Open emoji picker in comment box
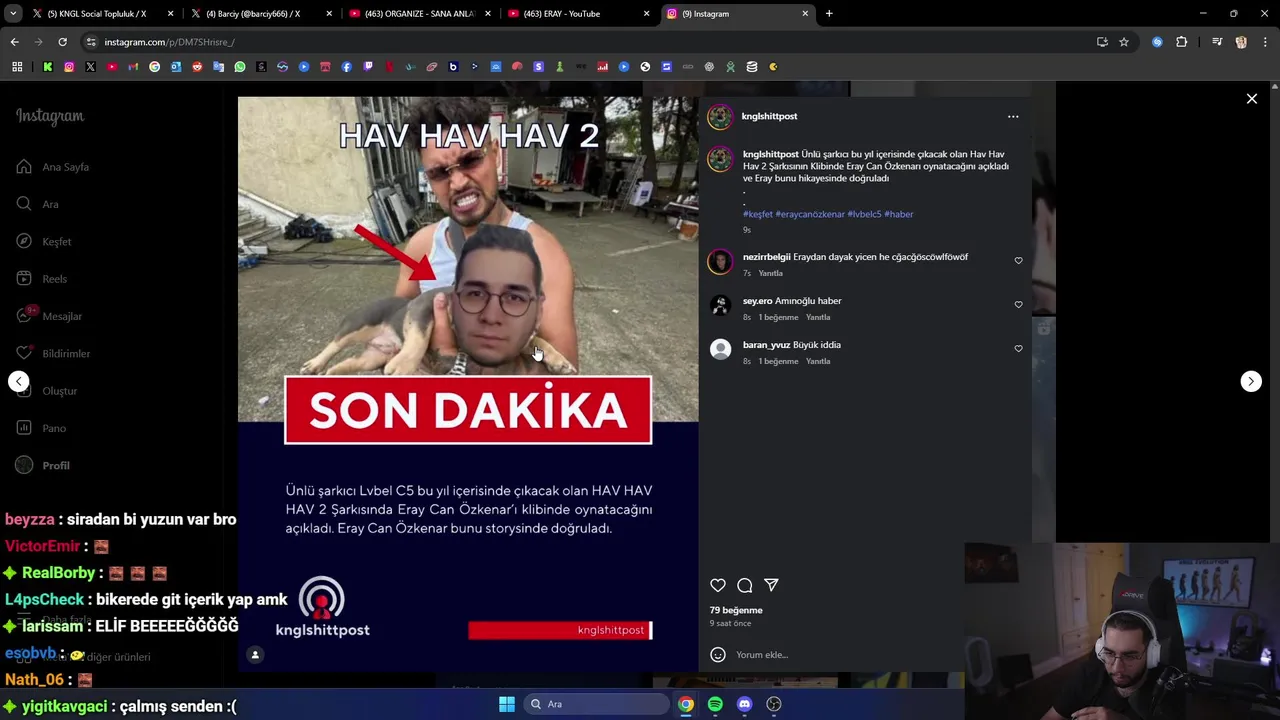 click(x=718, y=655)
